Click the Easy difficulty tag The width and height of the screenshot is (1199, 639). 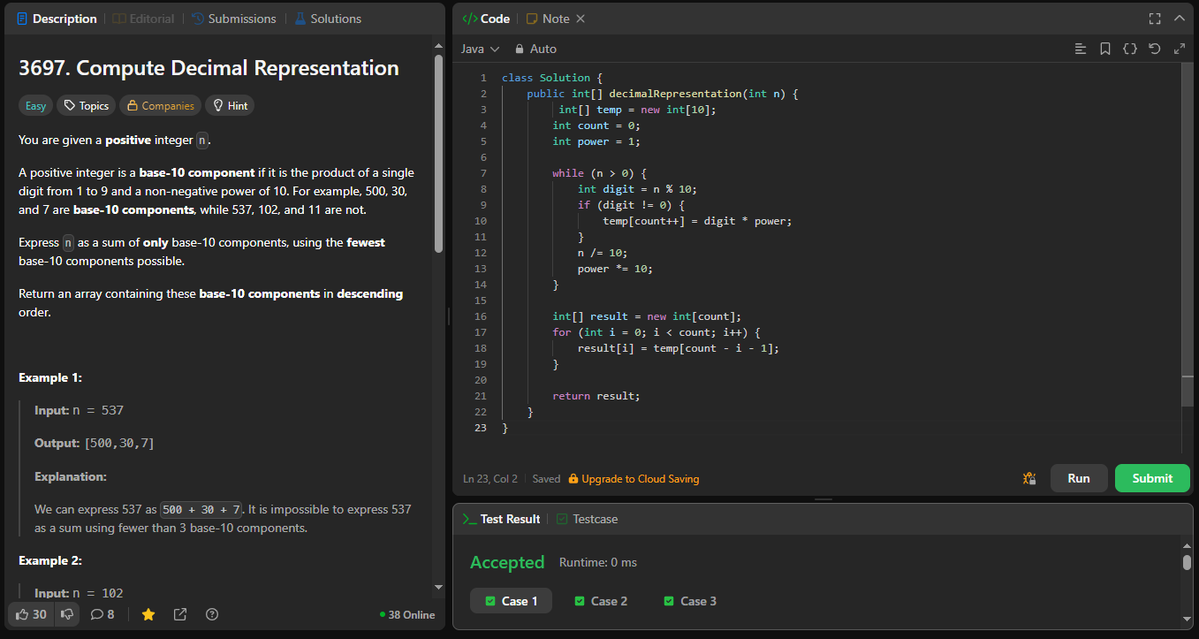(x=36, y=105)
